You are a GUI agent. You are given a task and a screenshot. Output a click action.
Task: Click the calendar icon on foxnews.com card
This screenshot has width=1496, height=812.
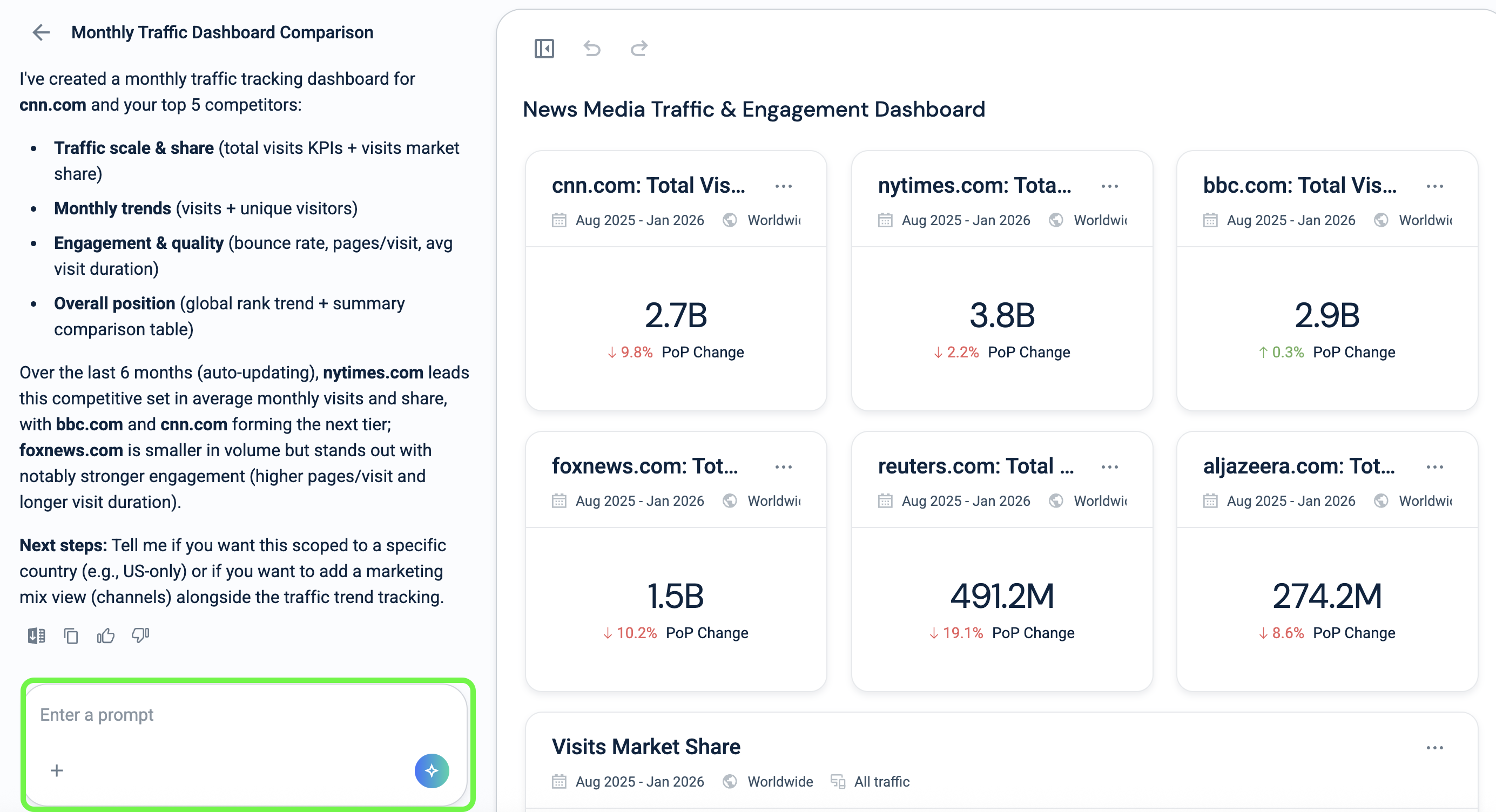click(558, 500)
